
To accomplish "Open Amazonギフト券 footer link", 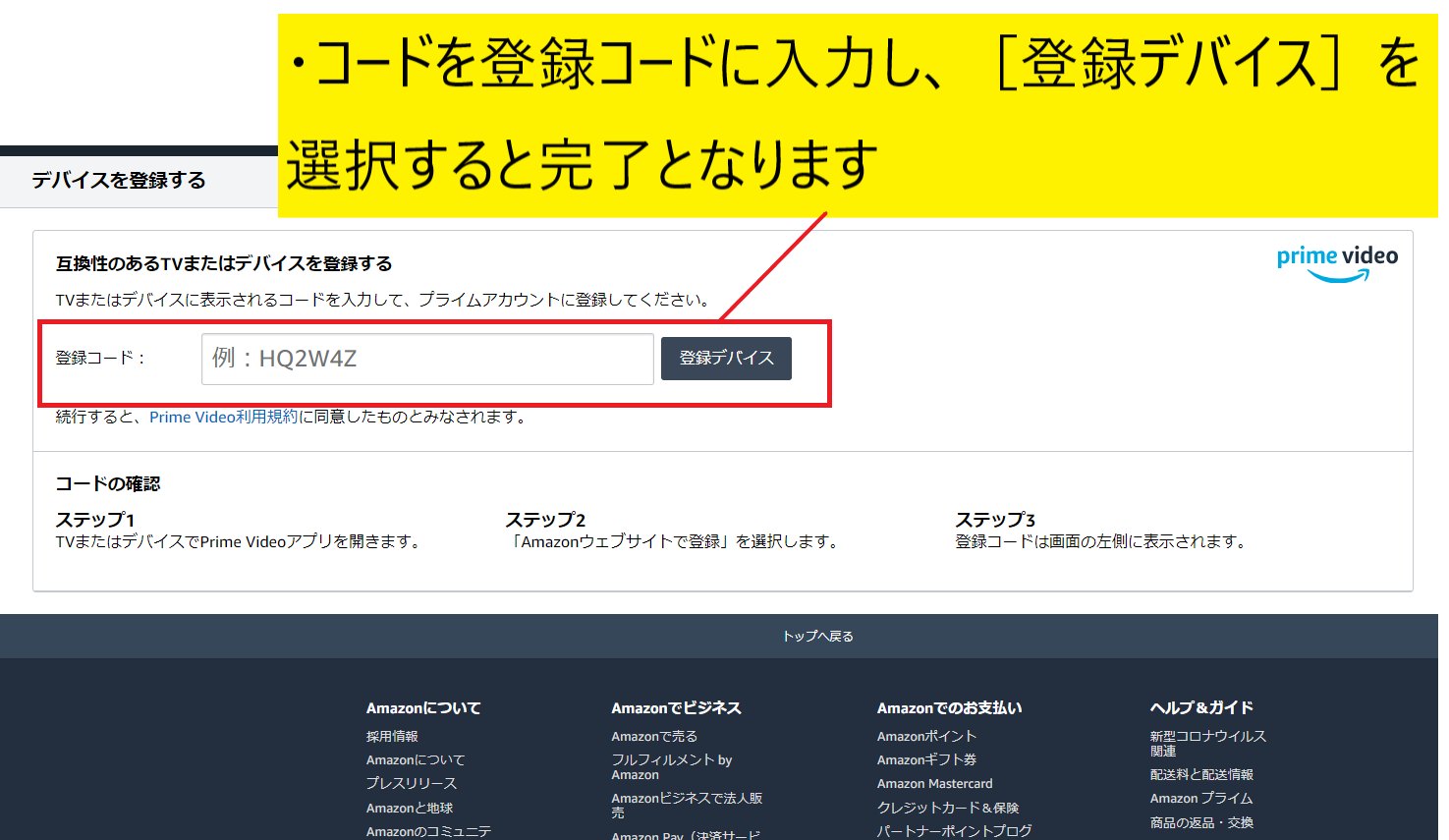I will (x=926, y=759).
